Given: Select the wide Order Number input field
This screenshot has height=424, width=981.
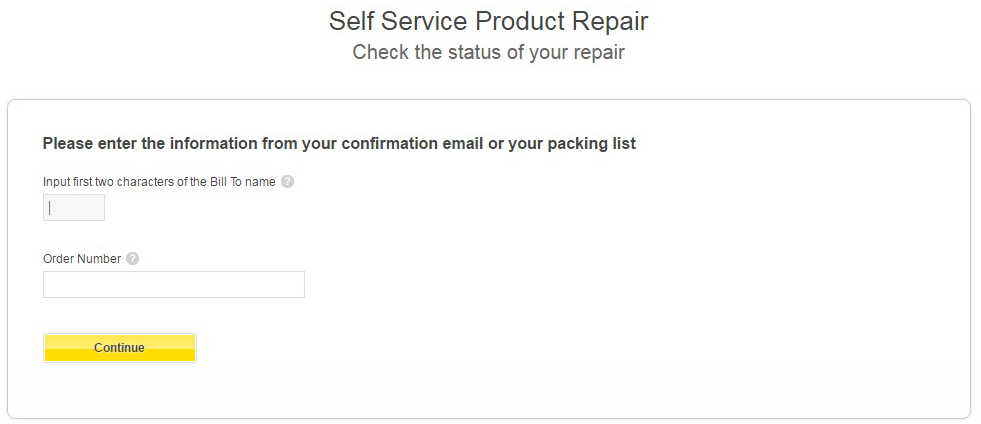Looking at the screenshot, I should point(173,285).
